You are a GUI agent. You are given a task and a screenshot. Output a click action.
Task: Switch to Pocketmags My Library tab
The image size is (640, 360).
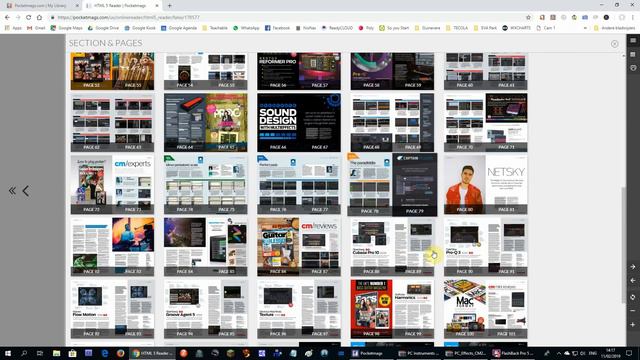[41, 6]
